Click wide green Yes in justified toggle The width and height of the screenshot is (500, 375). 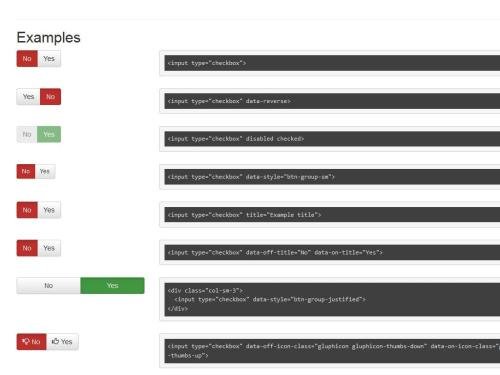(x=112, y=286)
